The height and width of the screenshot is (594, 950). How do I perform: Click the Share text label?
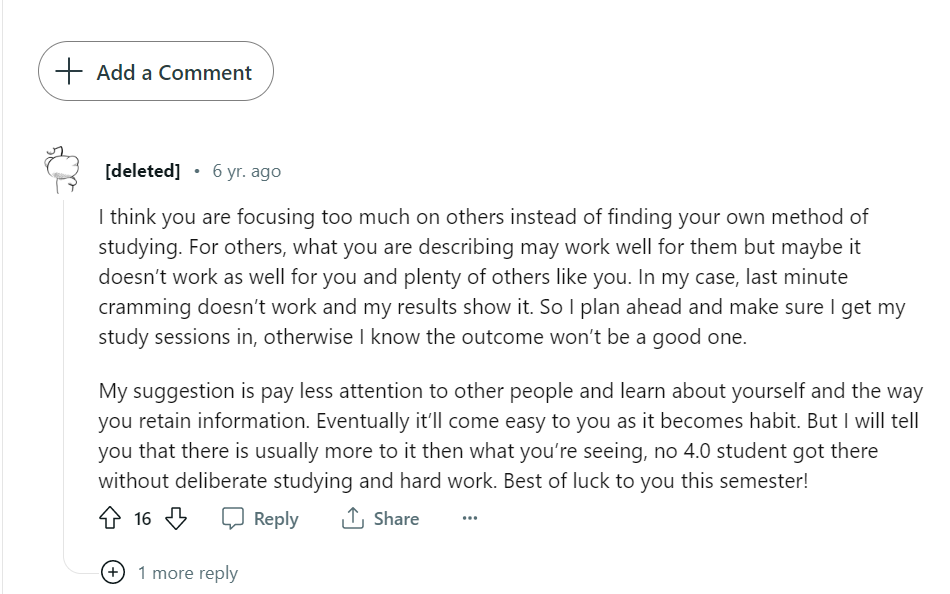pyautogui.click(x=396, y=518)
